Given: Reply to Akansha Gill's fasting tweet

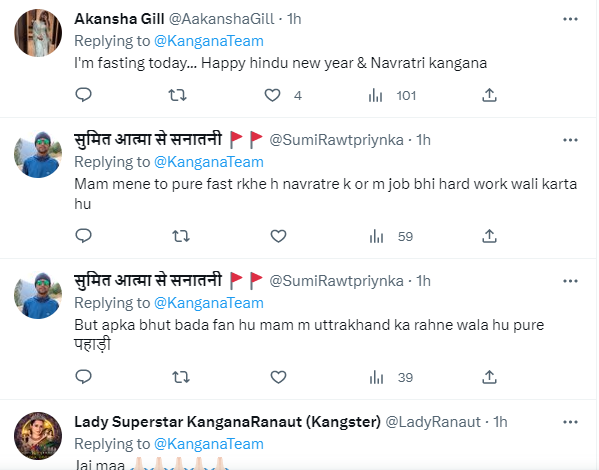Looking at the screenshot, I should (x=83, y=95).
